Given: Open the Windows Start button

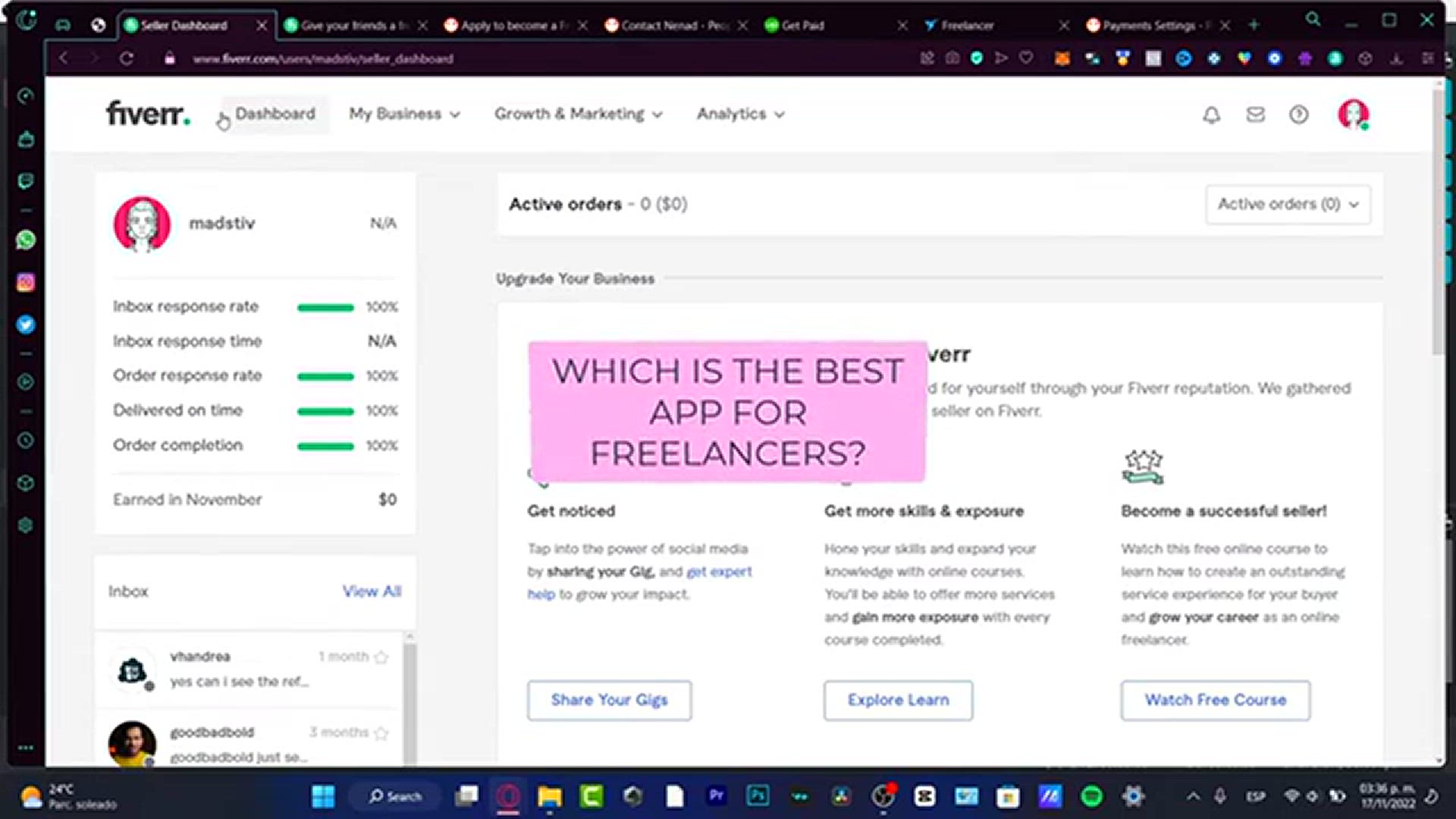Looking at the screenshot, I should pyautogui.click(x=323, y=796).
